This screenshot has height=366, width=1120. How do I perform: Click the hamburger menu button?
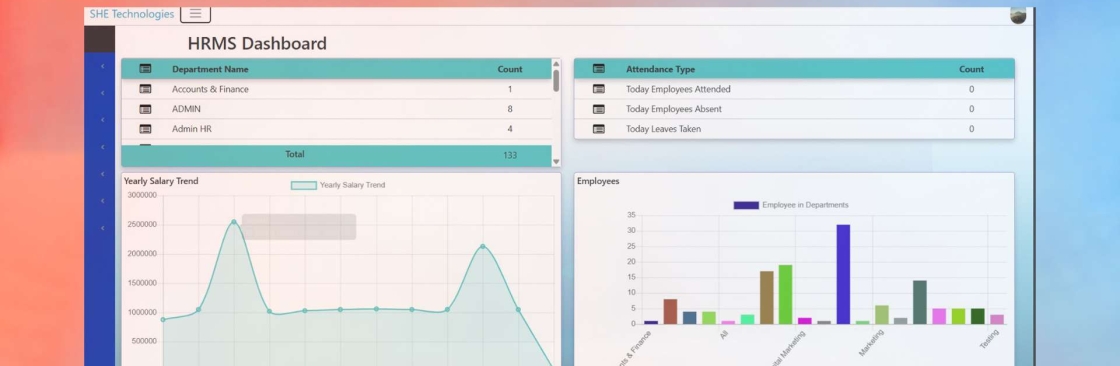tap(195, 14)
